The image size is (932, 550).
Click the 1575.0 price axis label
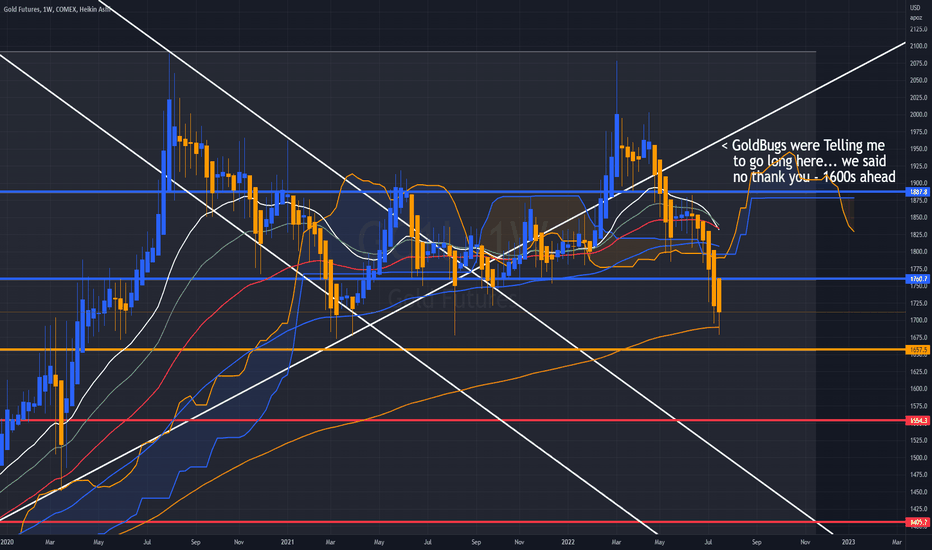tap(918, 407)
